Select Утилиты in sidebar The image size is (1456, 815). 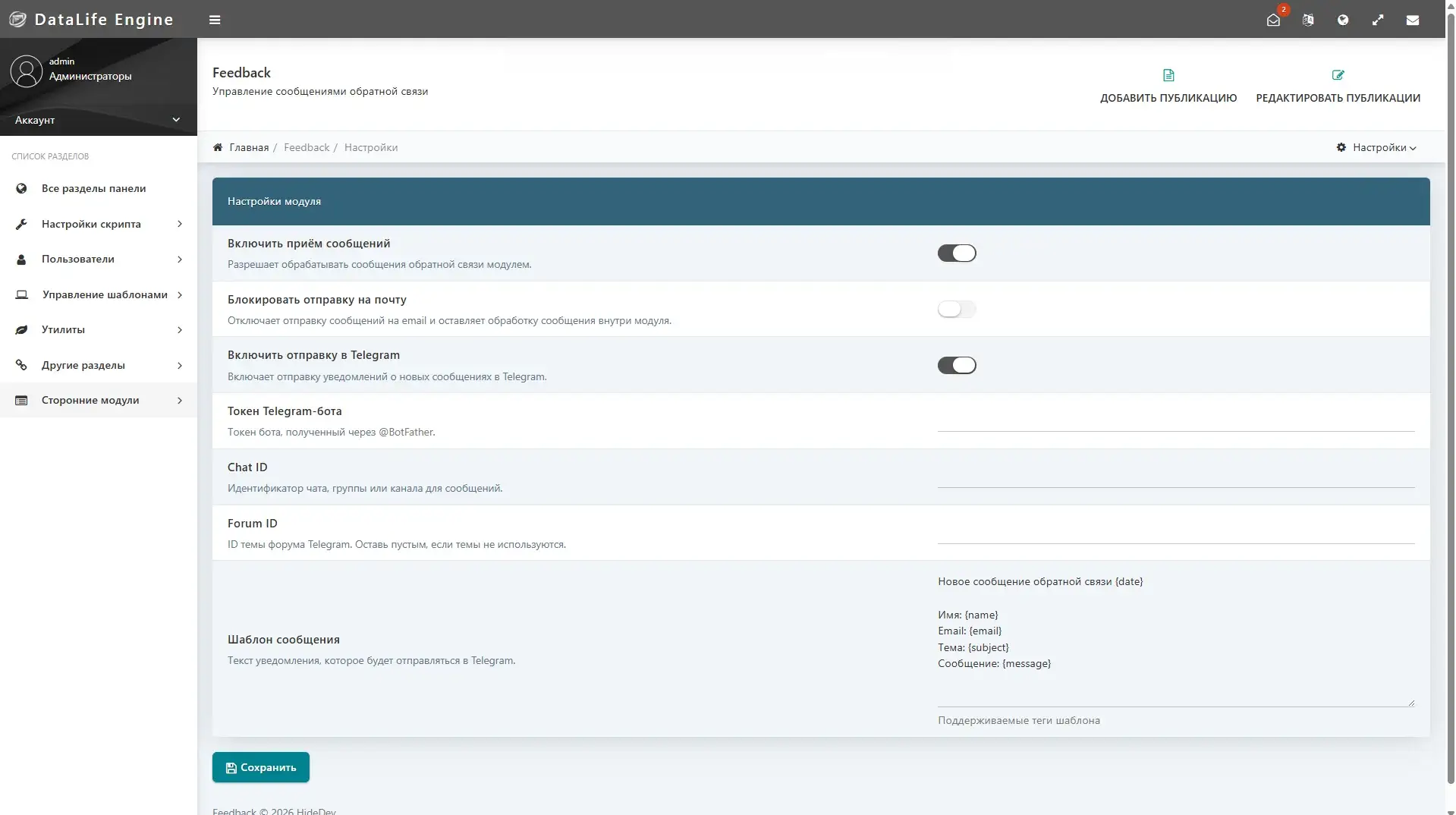point(99,330)
